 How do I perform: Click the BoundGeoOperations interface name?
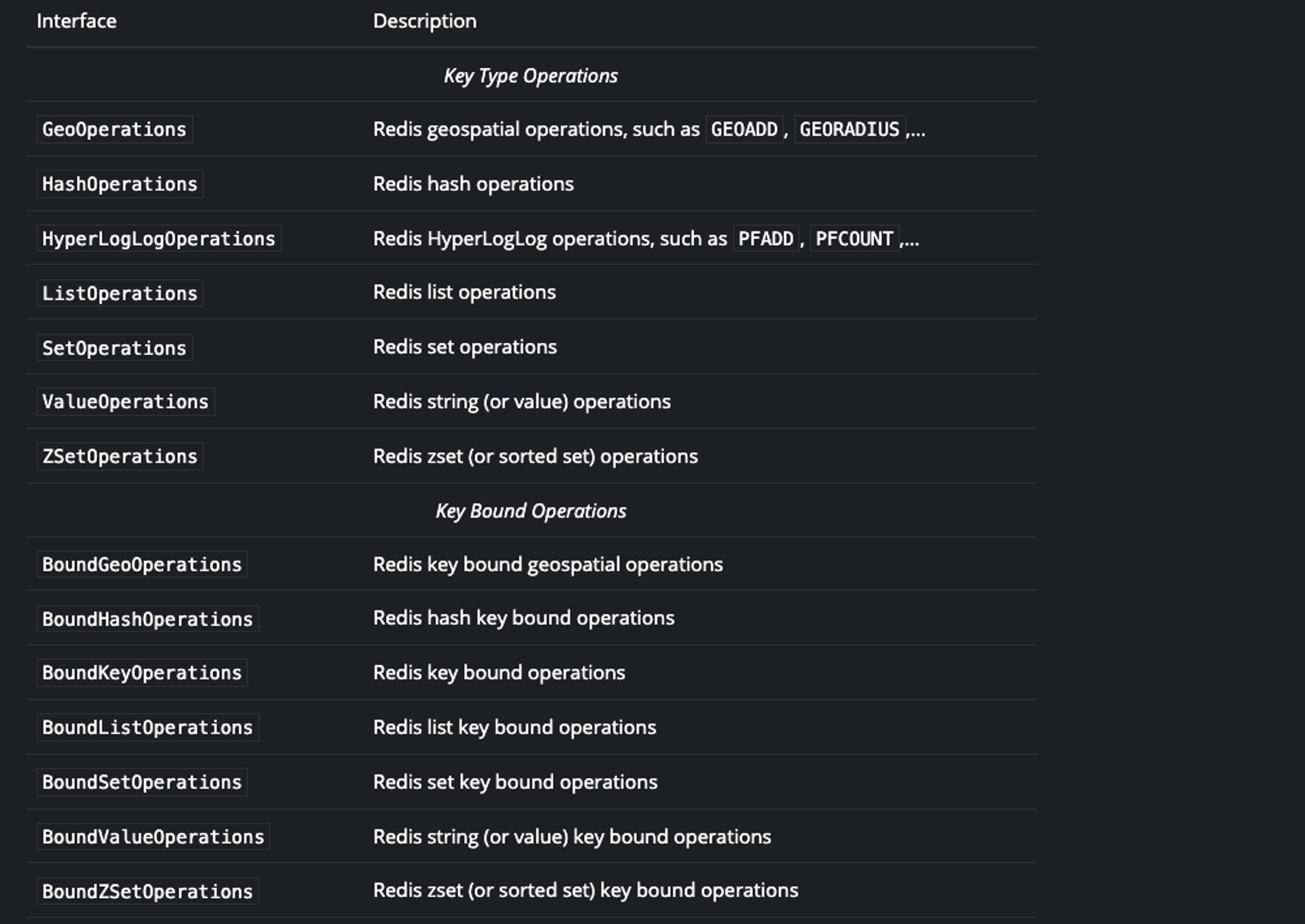click(141, 565)
